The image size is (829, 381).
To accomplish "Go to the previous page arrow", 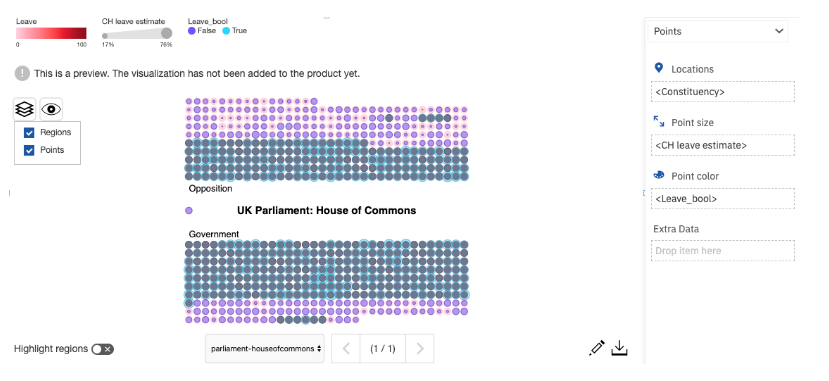I will pyautogui.click(x=346, y=348).
